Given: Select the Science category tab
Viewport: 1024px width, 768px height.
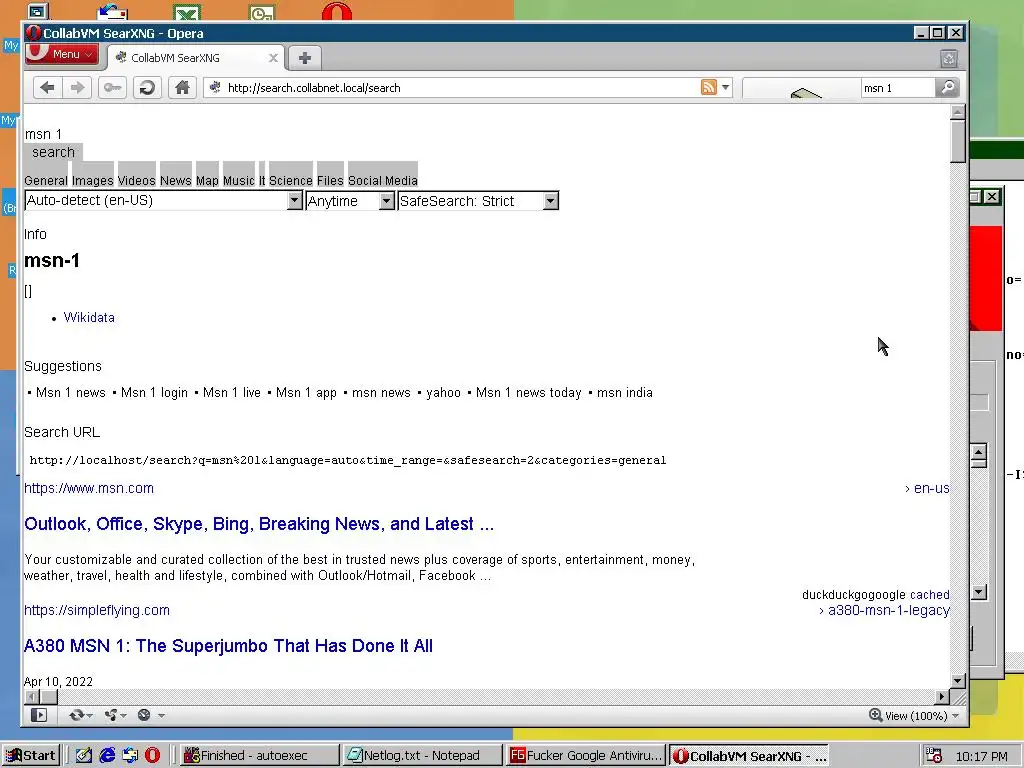Looking at the screenshot, I should [291, 180].
